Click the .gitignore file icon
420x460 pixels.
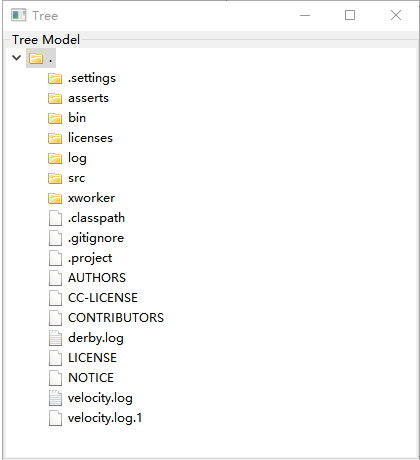(55, 238)
